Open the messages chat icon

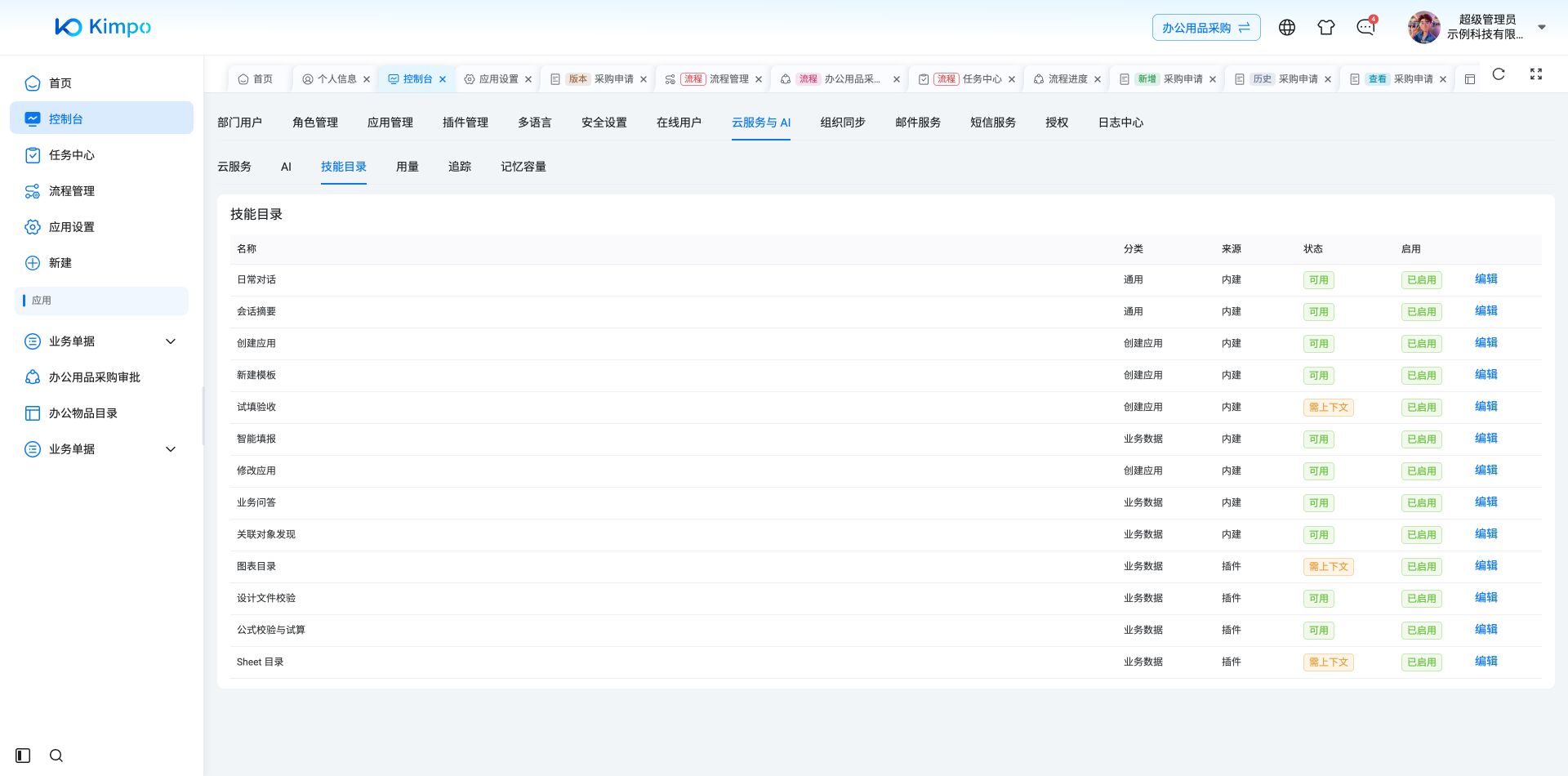pyautogui.click(x=1365, y=28)
